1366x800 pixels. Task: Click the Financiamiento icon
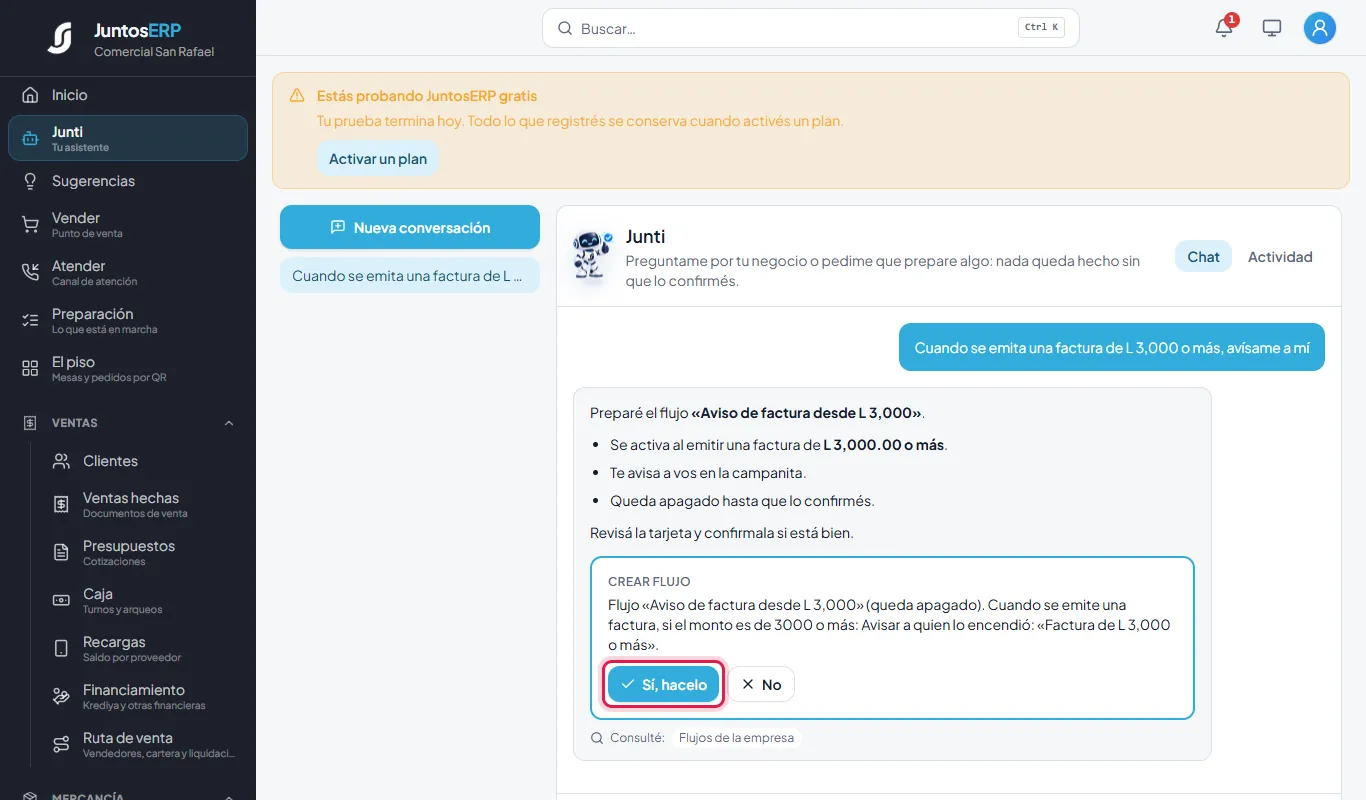[61, 697]
